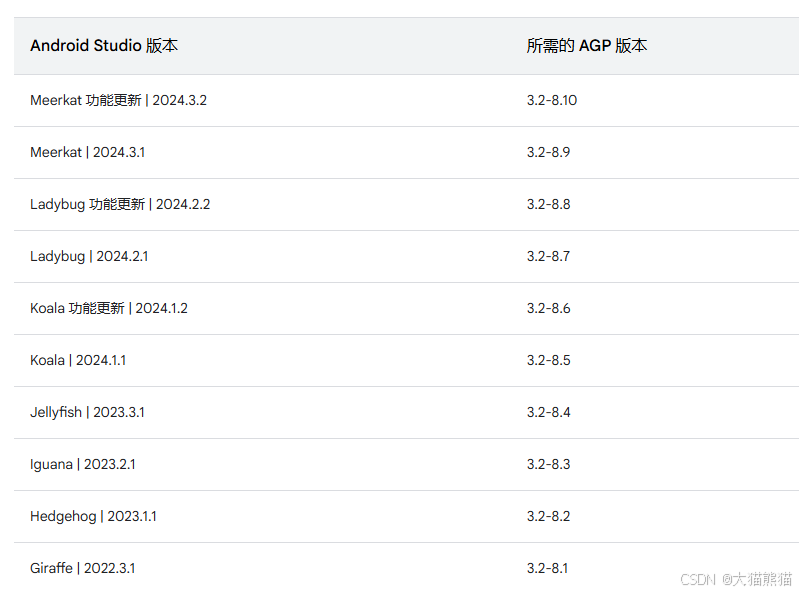The height and width of the screenshot is (593, 799).
Task: Click 'Meerkat 功能更新 | 2024.3.2' row label
Action: coord(118,100)
